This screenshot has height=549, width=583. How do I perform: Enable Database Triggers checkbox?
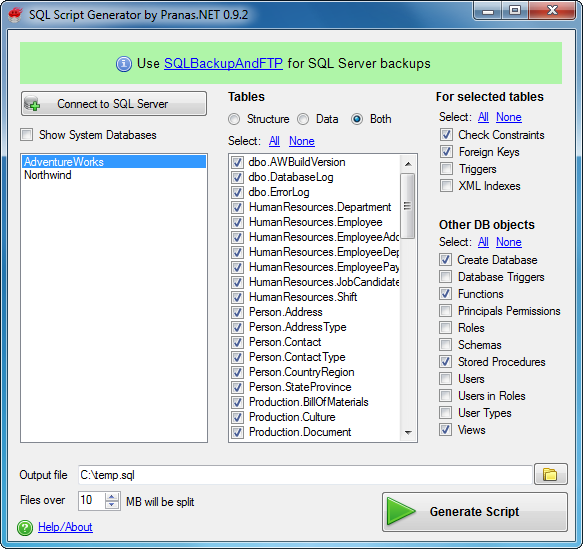coord(445,277)
